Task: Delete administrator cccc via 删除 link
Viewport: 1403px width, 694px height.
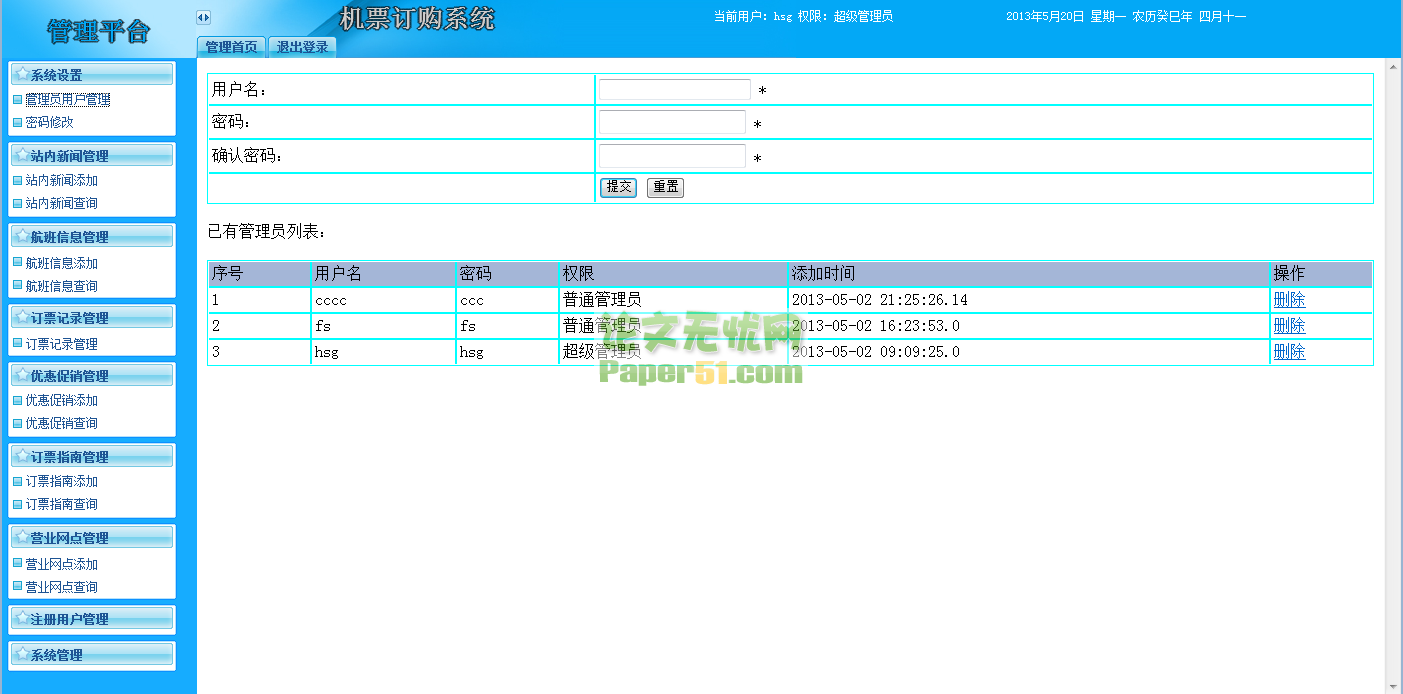Action: pos(1289,300)
